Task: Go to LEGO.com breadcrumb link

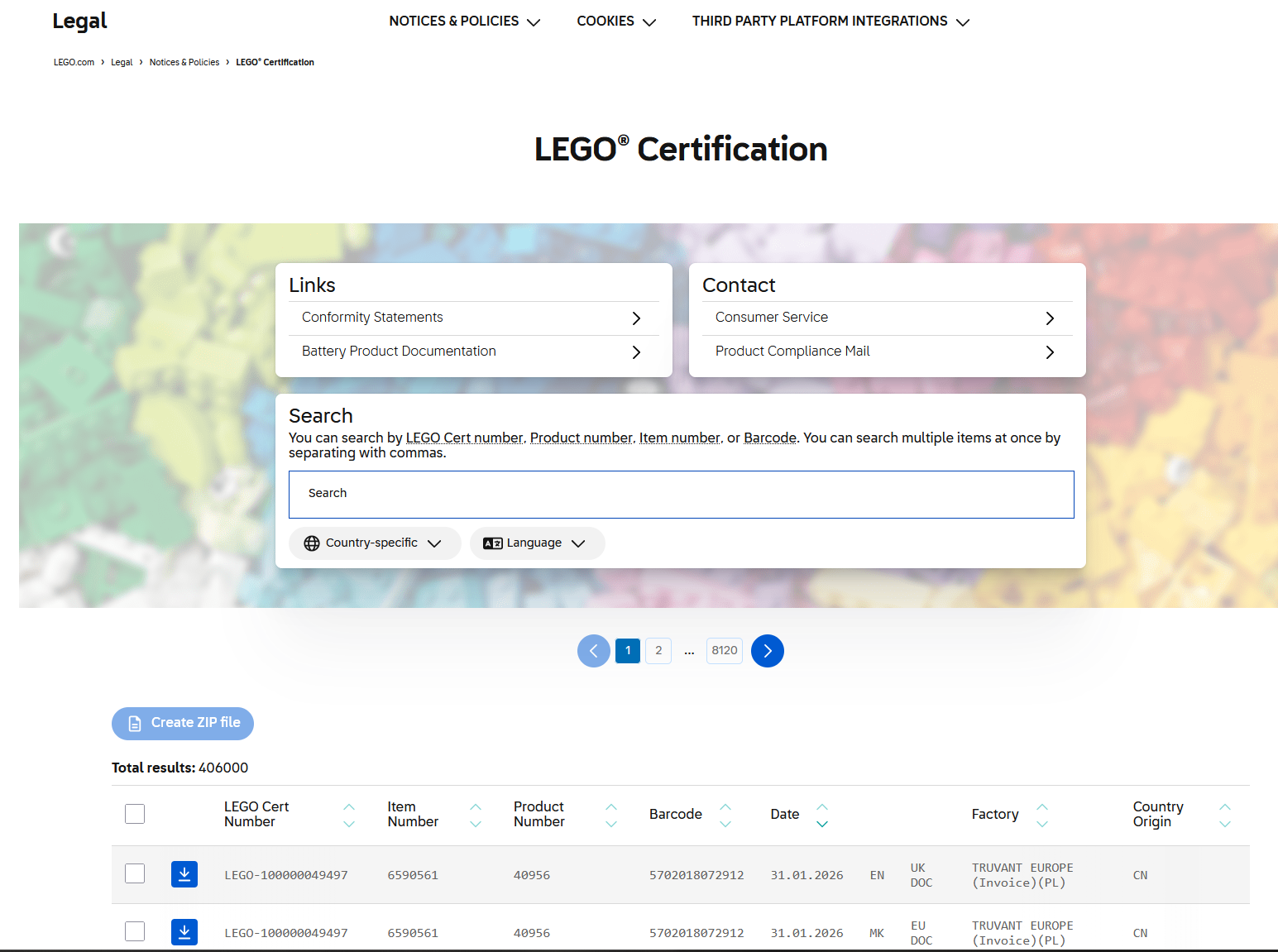Action: pyautogui.click(x=74, y=62)
